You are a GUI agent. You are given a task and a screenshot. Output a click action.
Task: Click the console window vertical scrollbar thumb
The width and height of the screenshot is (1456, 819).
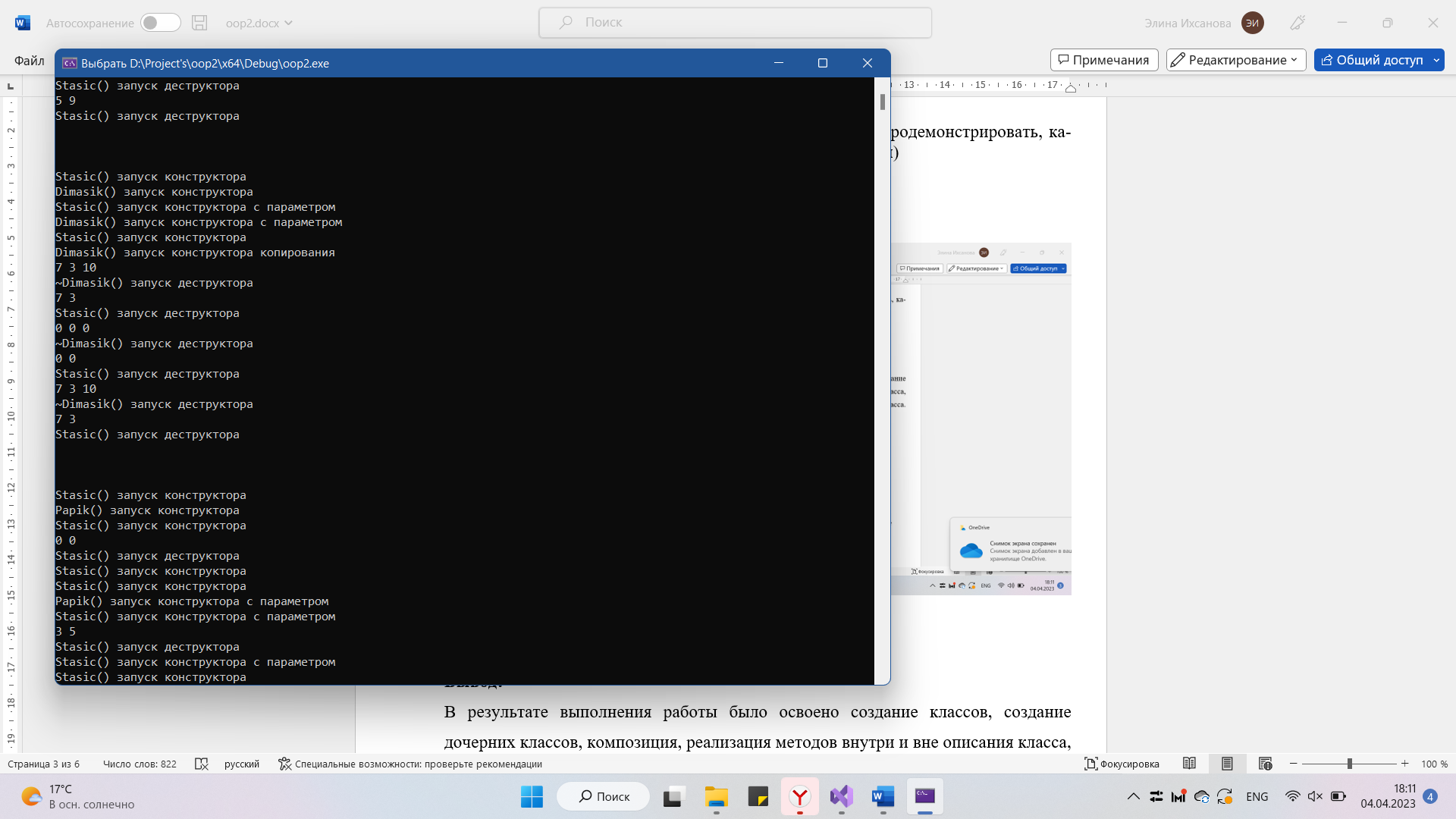click(883, 102)
